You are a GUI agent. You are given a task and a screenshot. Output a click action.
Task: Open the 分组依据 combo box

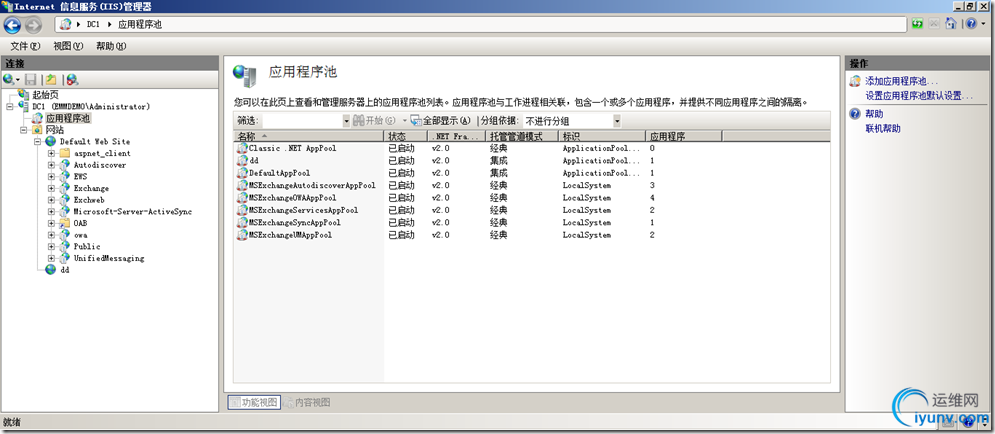click(570, 121)
